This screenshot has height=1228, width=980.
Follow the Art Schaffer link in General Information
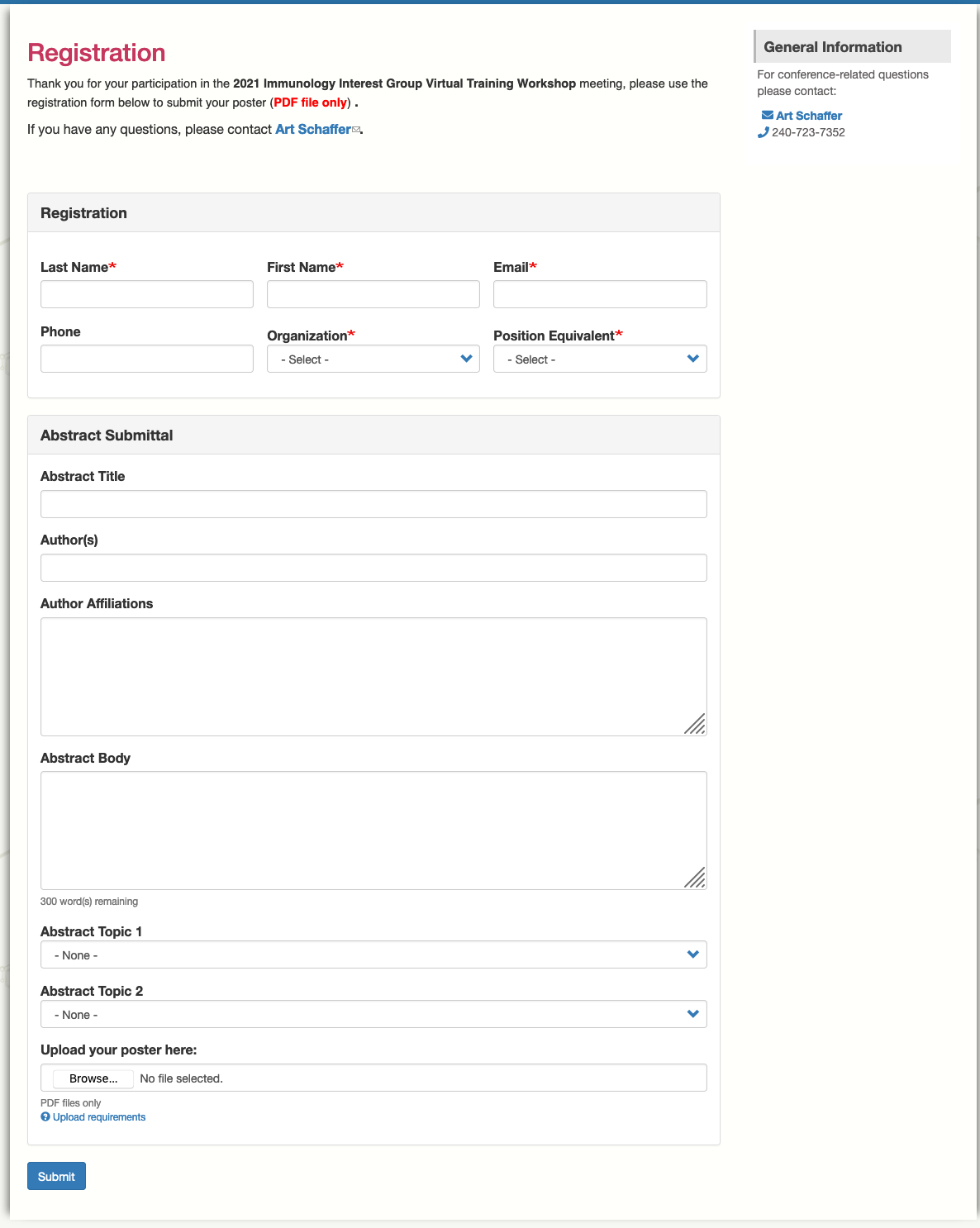pyautogui.click(x=809, y=116)
